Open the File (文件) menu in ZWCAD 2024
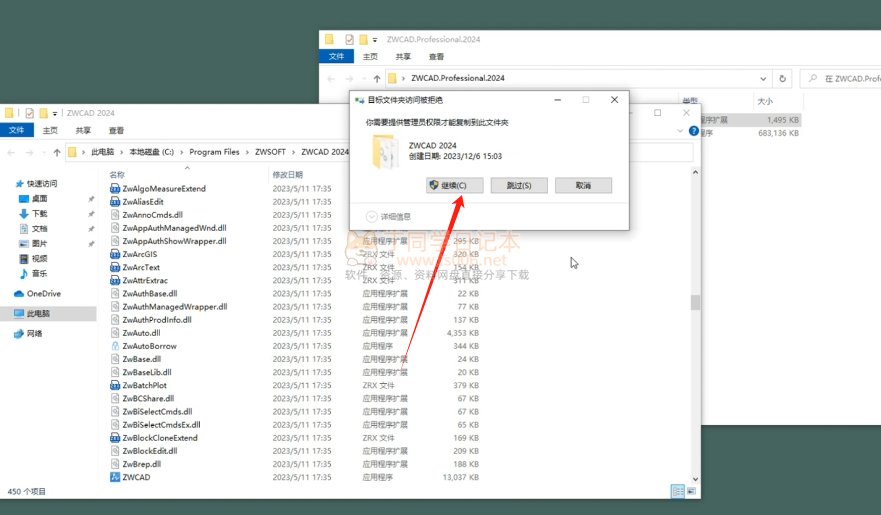The width and height of the screenshot is (881, 515). (x=17, y=130)
